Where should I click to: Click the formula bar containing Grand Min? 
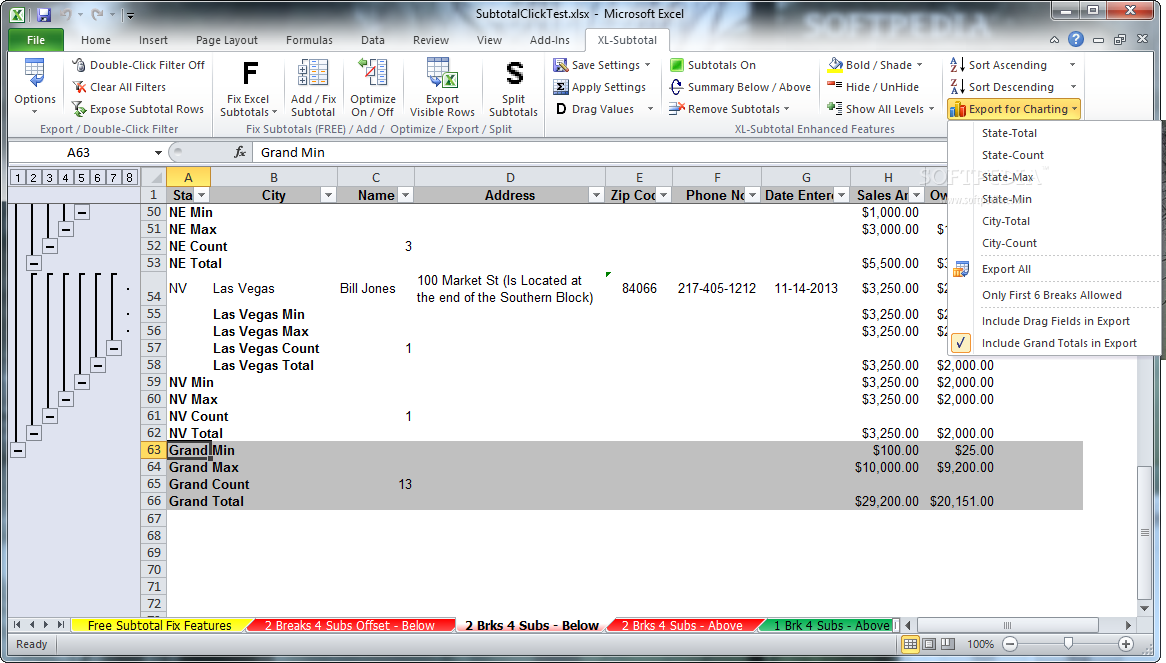coord(599,152)
